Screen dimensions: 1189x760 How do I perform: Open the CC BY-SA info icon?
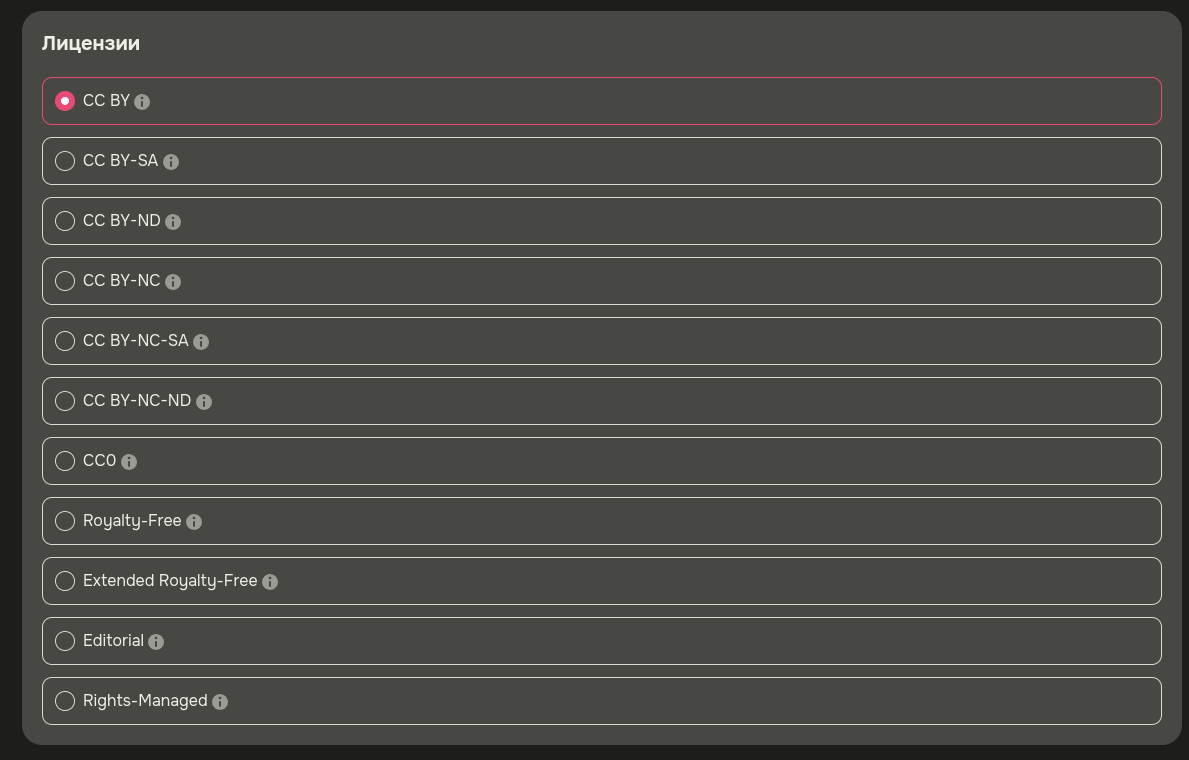[171, 162]
